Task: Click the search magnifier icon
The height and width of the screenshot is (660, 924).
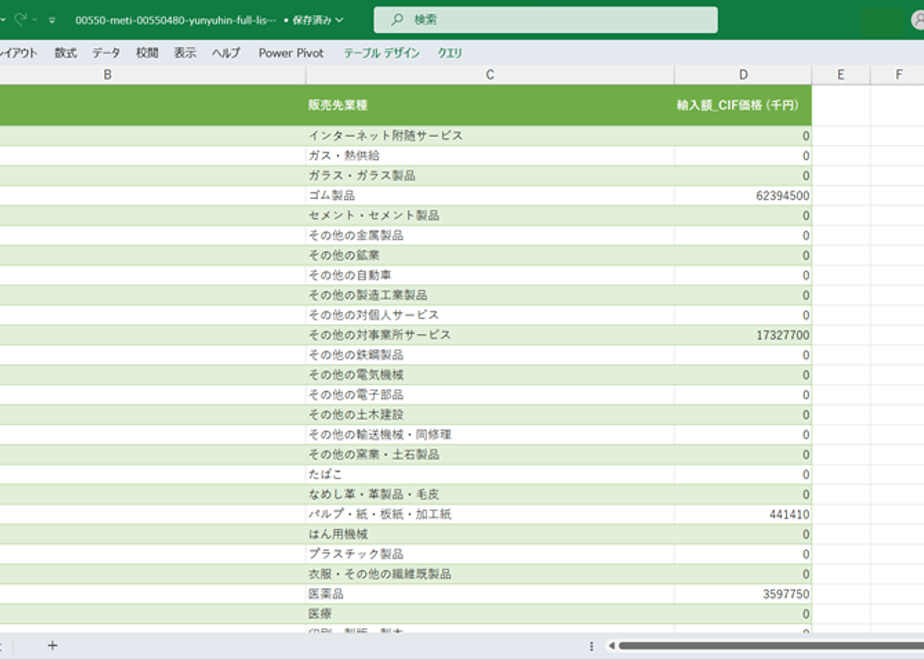Action: click(x=397, y=19)
